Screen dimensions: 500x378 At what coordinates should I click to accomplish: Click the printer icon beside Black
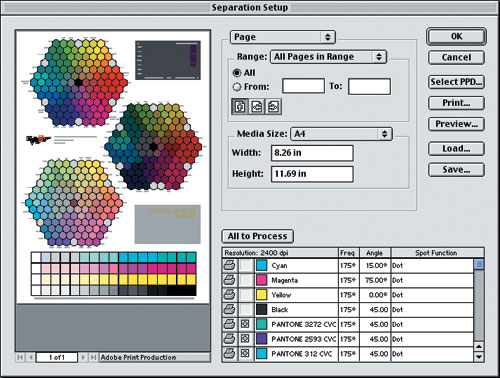tap(229, 309)
